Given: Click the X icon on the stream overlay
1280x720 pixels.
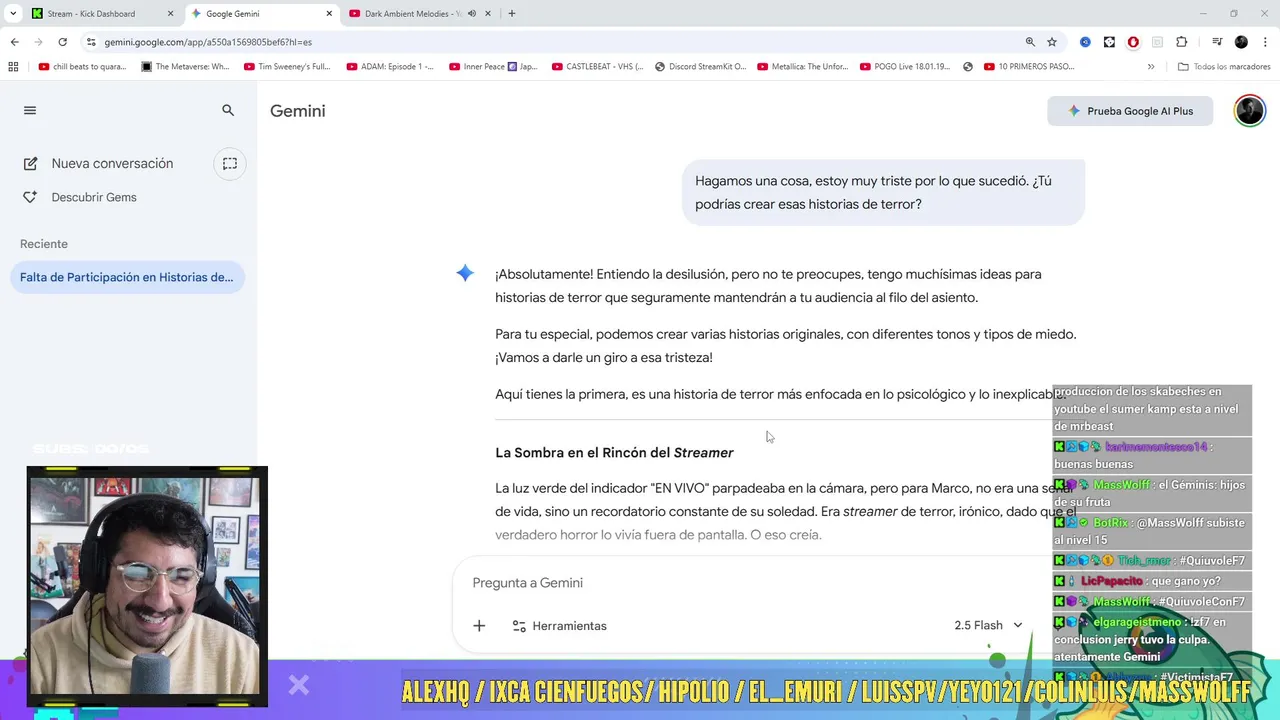Looking at the screenshot, I should point(299,685).
